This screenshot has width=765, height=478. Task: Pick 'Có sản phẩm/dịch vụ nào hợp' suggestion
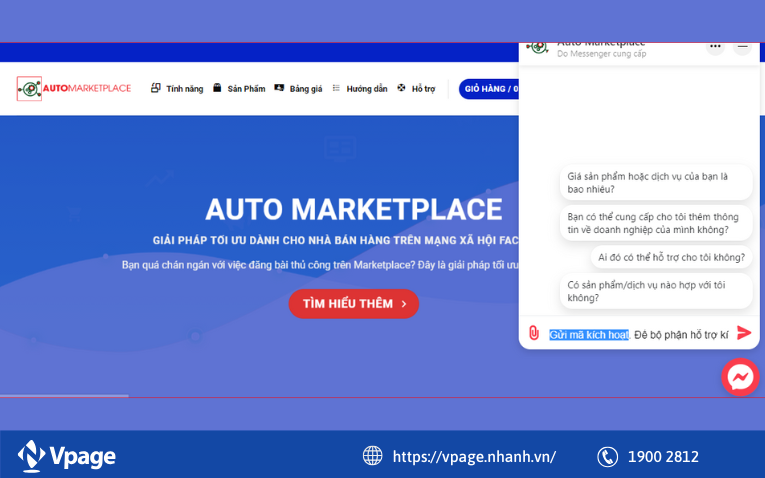click(x=655, y=291)
